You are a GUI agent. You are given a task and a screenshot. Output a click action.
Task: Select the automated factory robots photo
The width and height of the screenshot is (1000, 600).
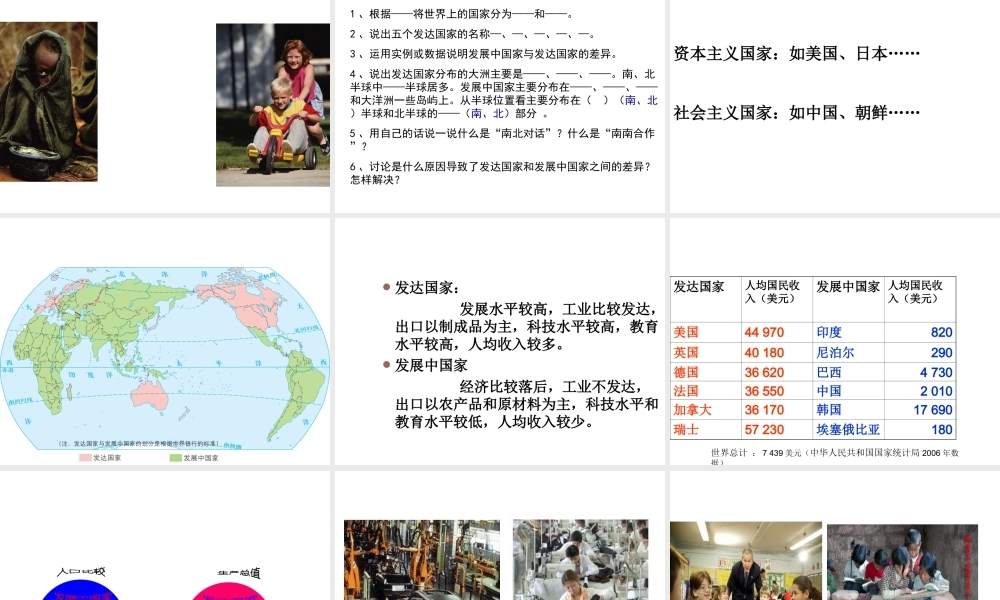pos(422,560)
